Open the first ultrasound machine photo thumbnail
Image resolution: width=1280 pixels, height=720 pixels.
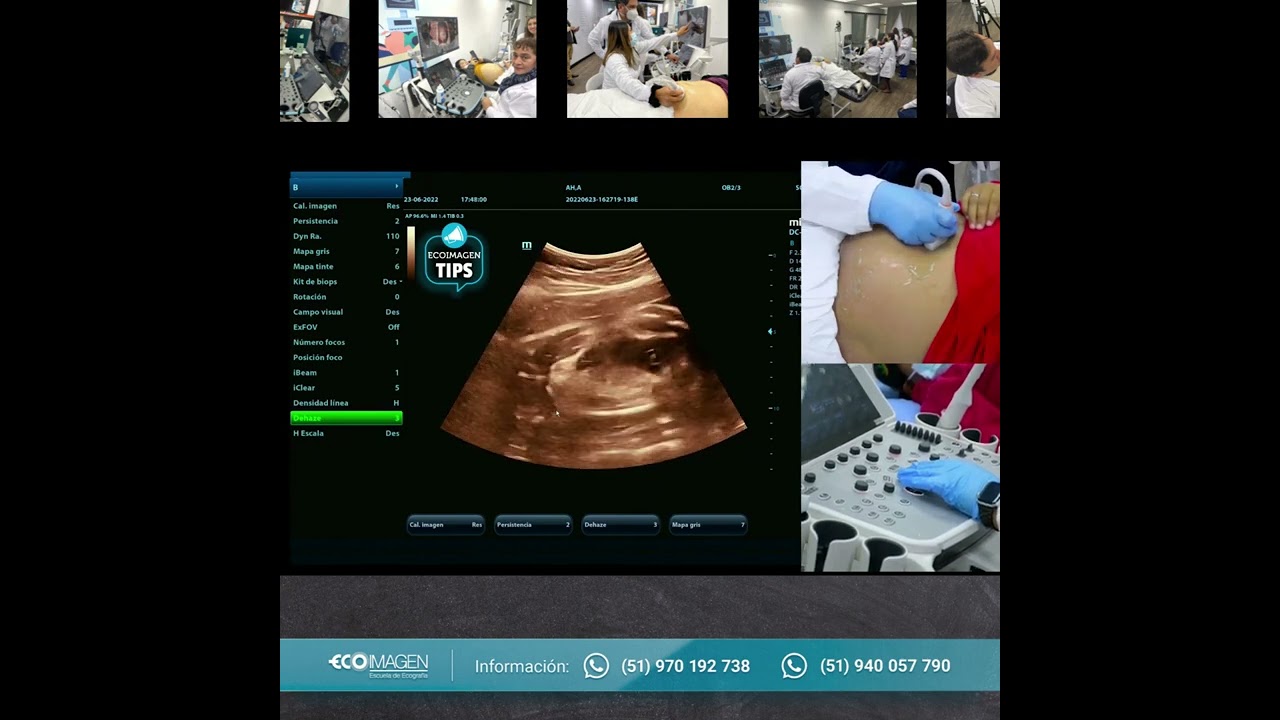click(x=314, y=60)
